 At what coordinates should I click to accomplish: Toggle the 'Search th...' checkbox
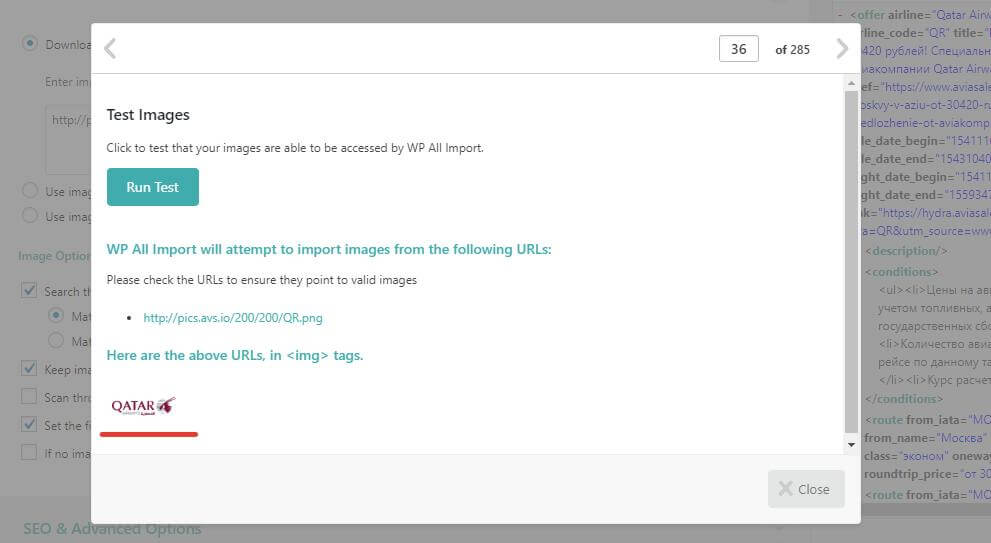pyautogui.click(x=30, y=291)
